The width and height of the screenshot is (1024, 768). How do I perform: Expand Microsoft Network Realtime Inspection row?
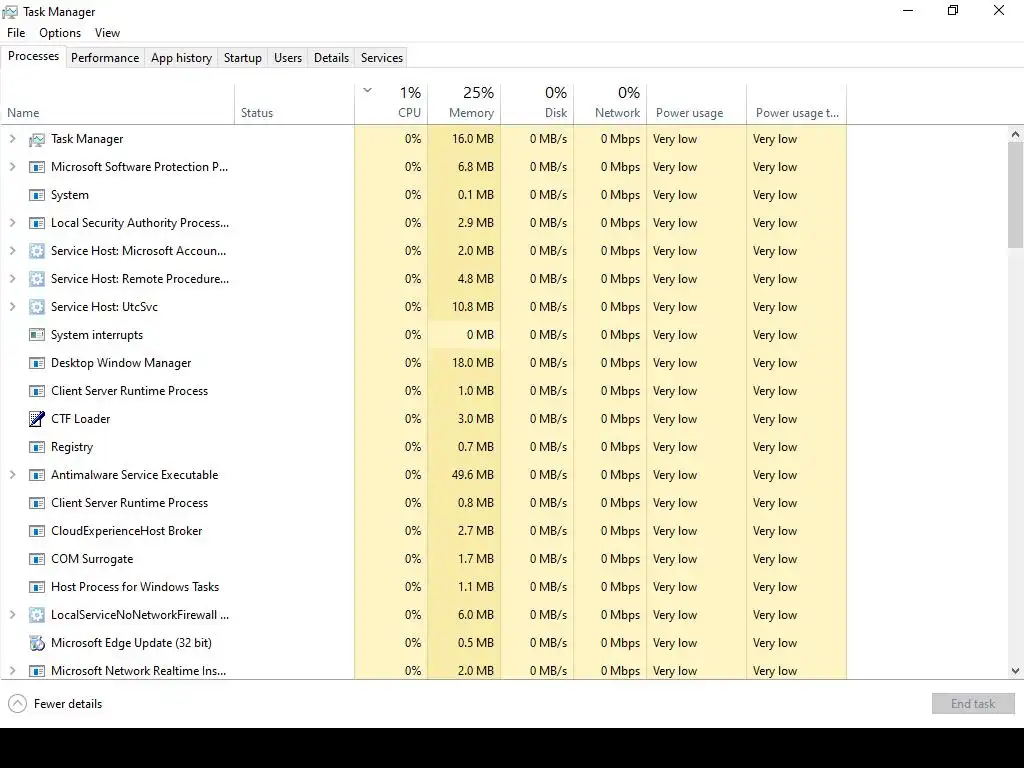pos(12,671)
